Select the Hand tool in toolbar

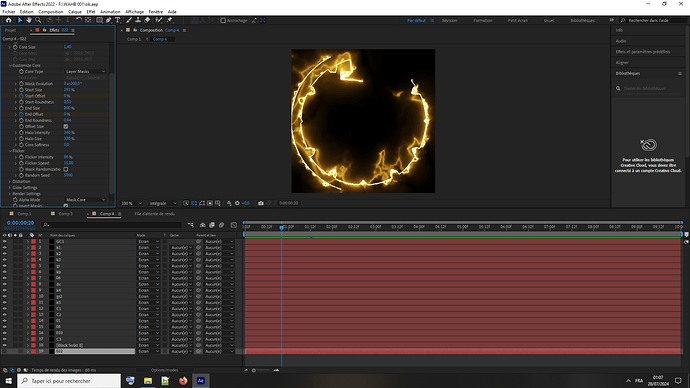click(x=29, y=20)
